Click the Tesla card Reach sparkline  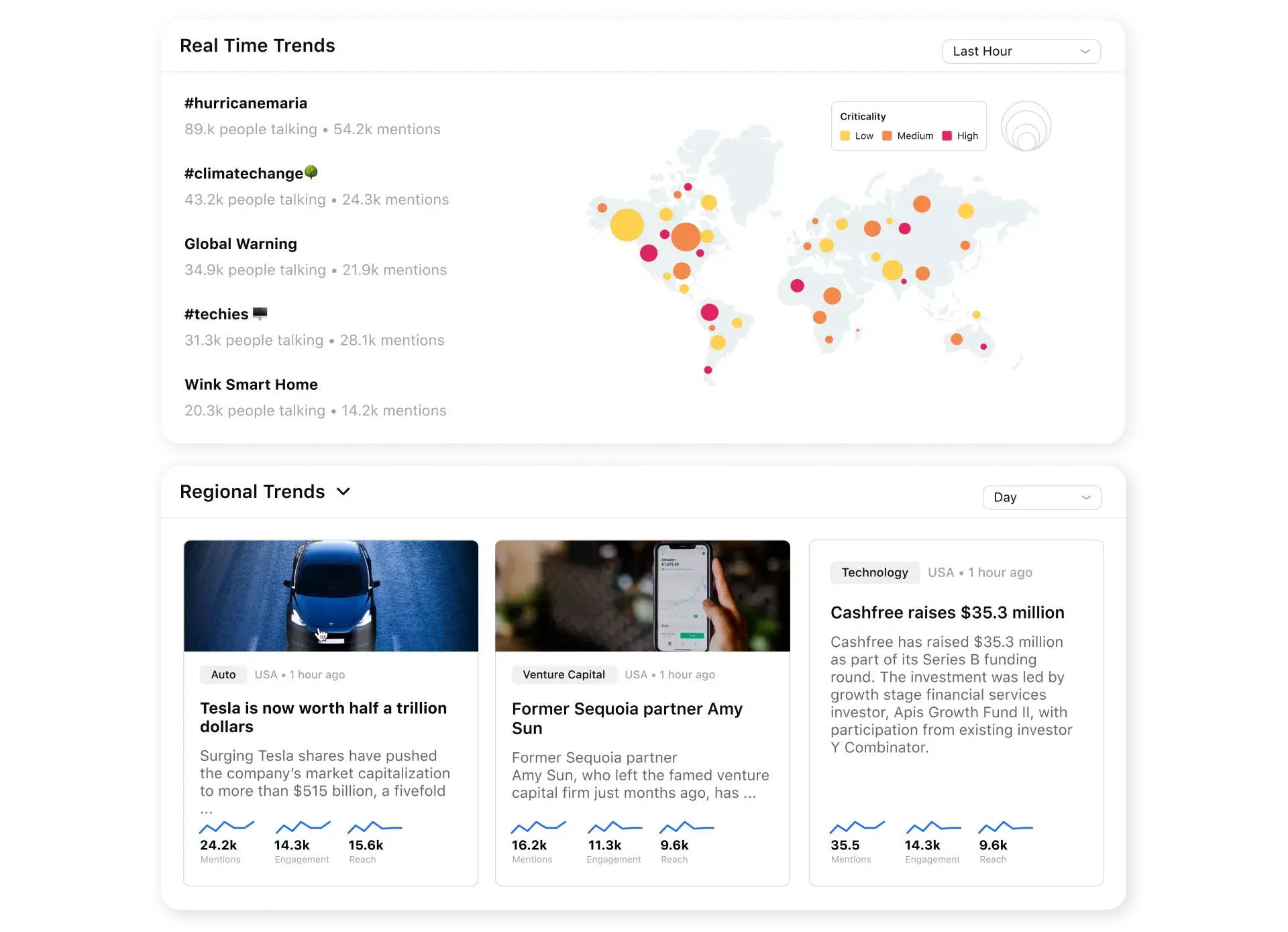pyautogui.click(x=375, y=826)
